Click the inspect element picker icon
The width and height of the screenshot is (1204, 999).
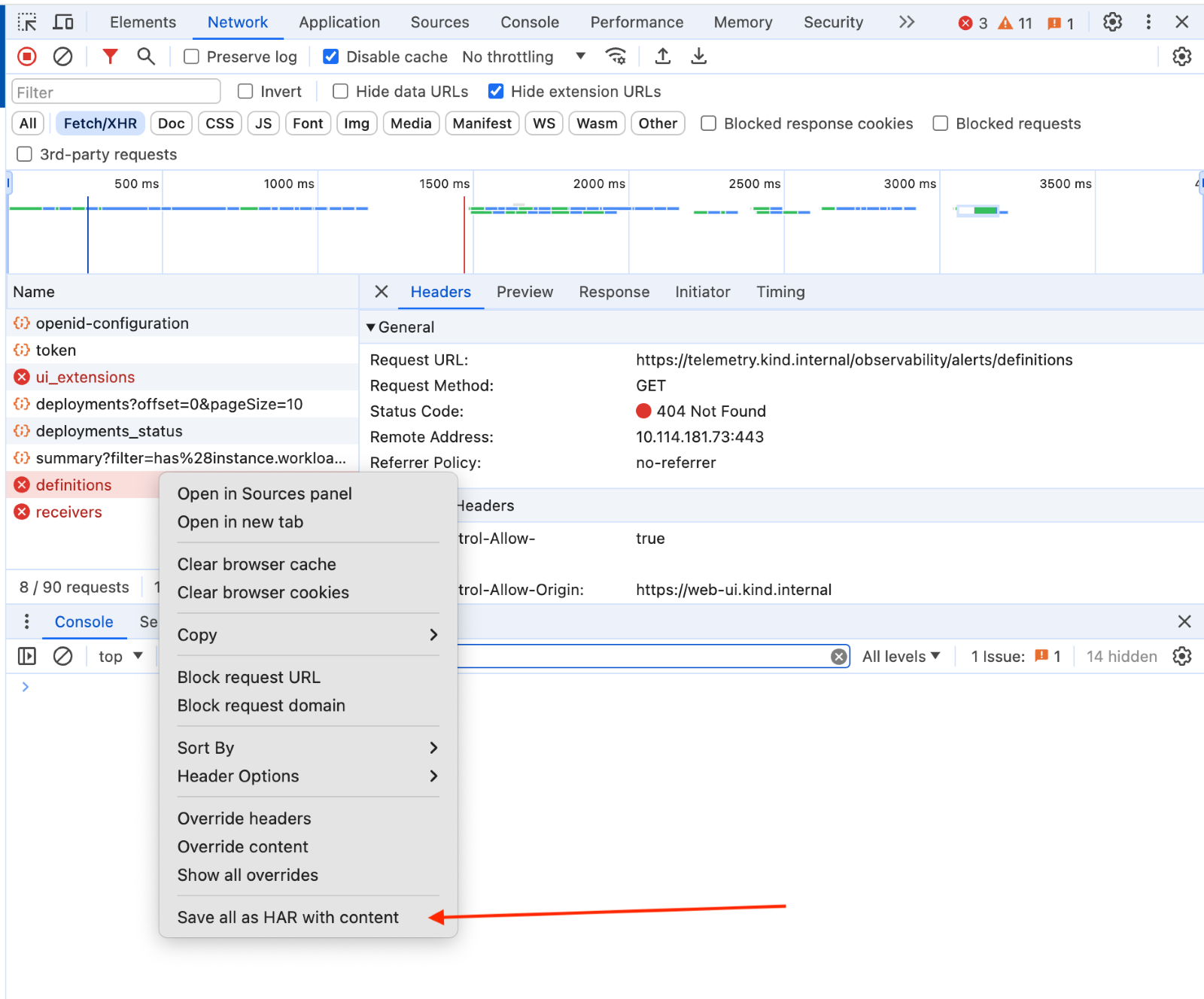click(x=27, y=23)
